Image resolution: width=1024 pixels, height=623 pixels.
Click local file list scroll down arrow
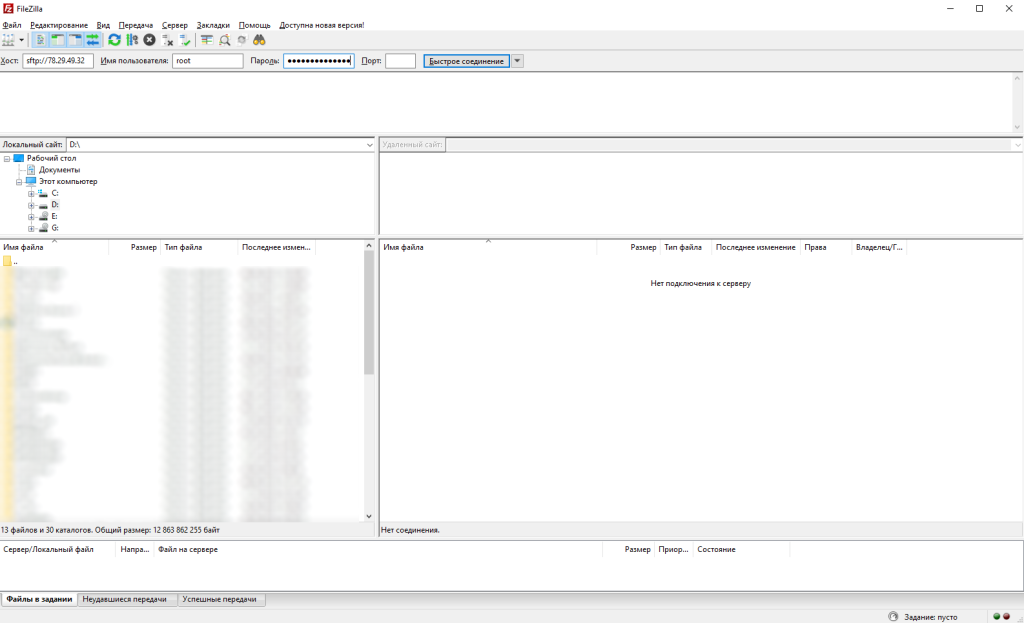point(369,517)
